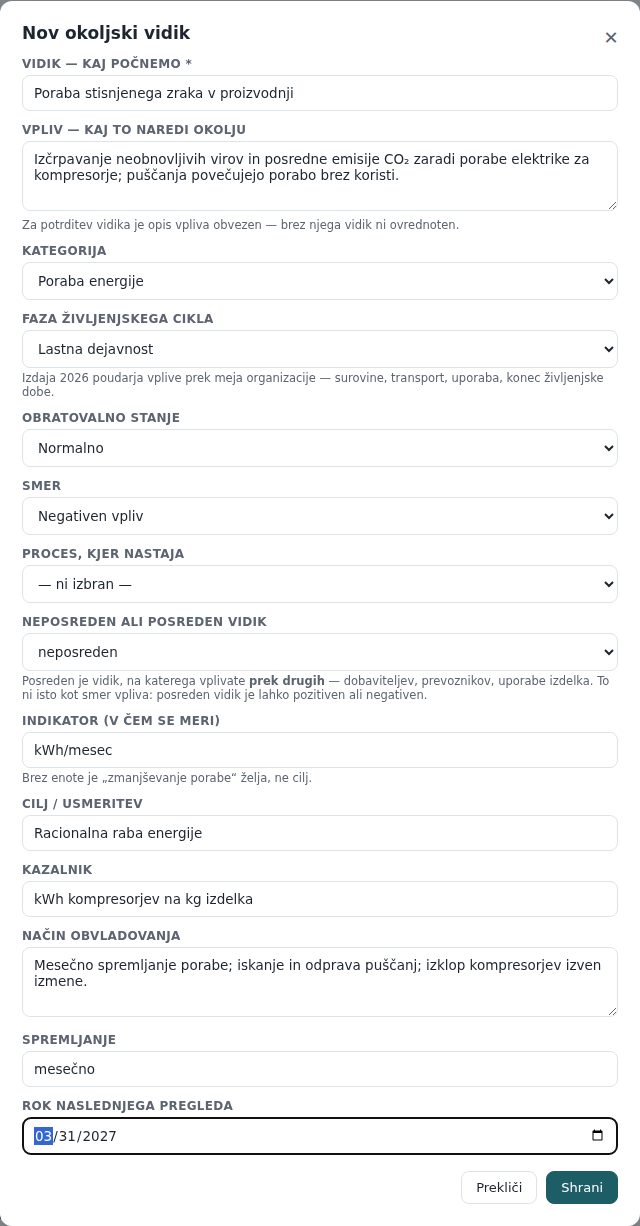Image resolution: width=640 pixels, height=1226 pixels.
Task: Click the Cilj / usmeritev input field
Action: point(320,833)
